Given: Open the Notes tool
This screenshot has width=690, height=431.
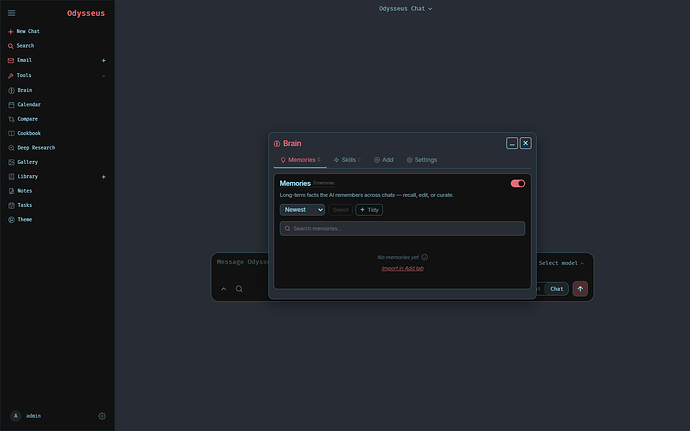Looking at the screenshot, I should click(25, 191).
